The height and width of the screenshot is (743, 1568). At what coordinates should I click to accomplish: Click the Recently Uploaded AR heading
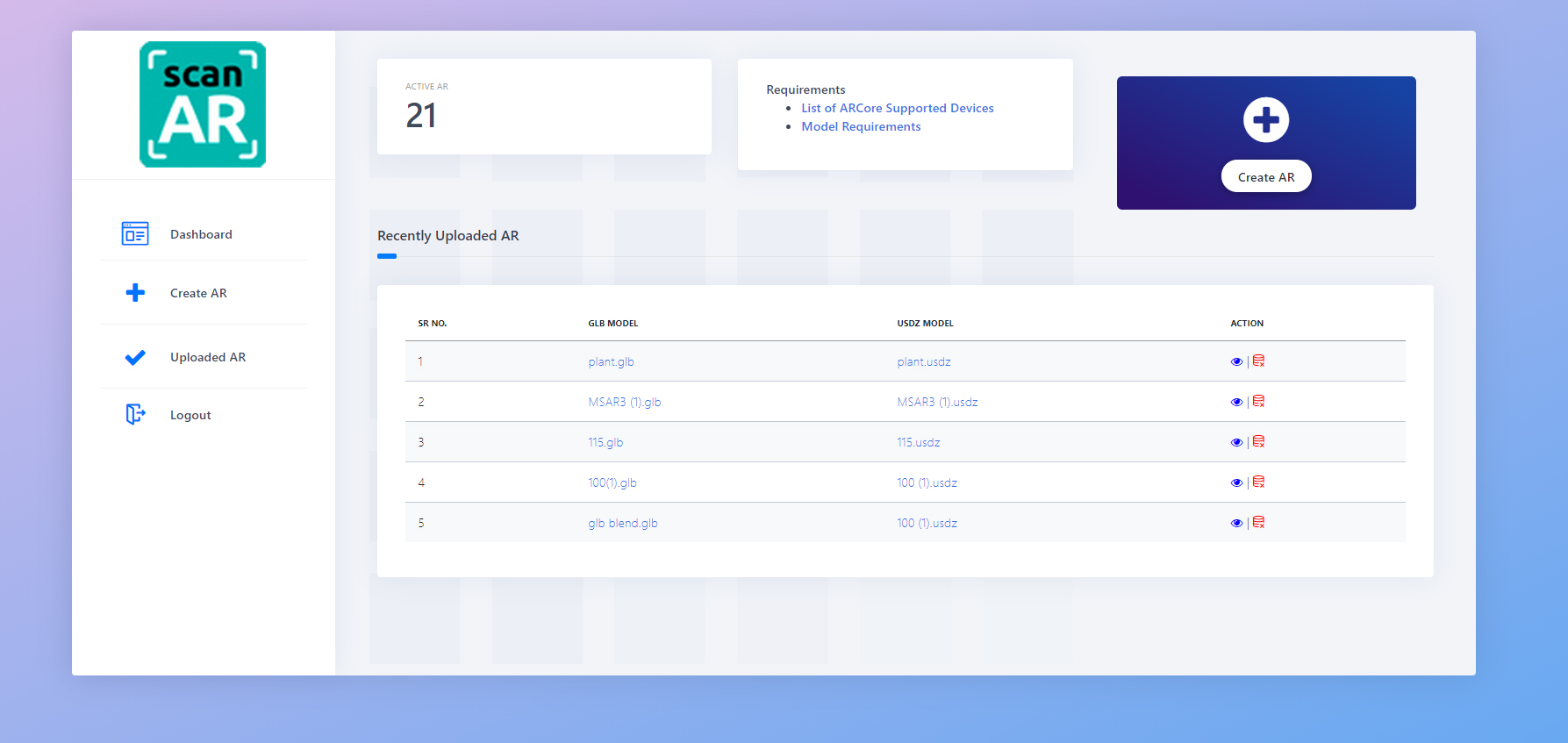point(448,235)
